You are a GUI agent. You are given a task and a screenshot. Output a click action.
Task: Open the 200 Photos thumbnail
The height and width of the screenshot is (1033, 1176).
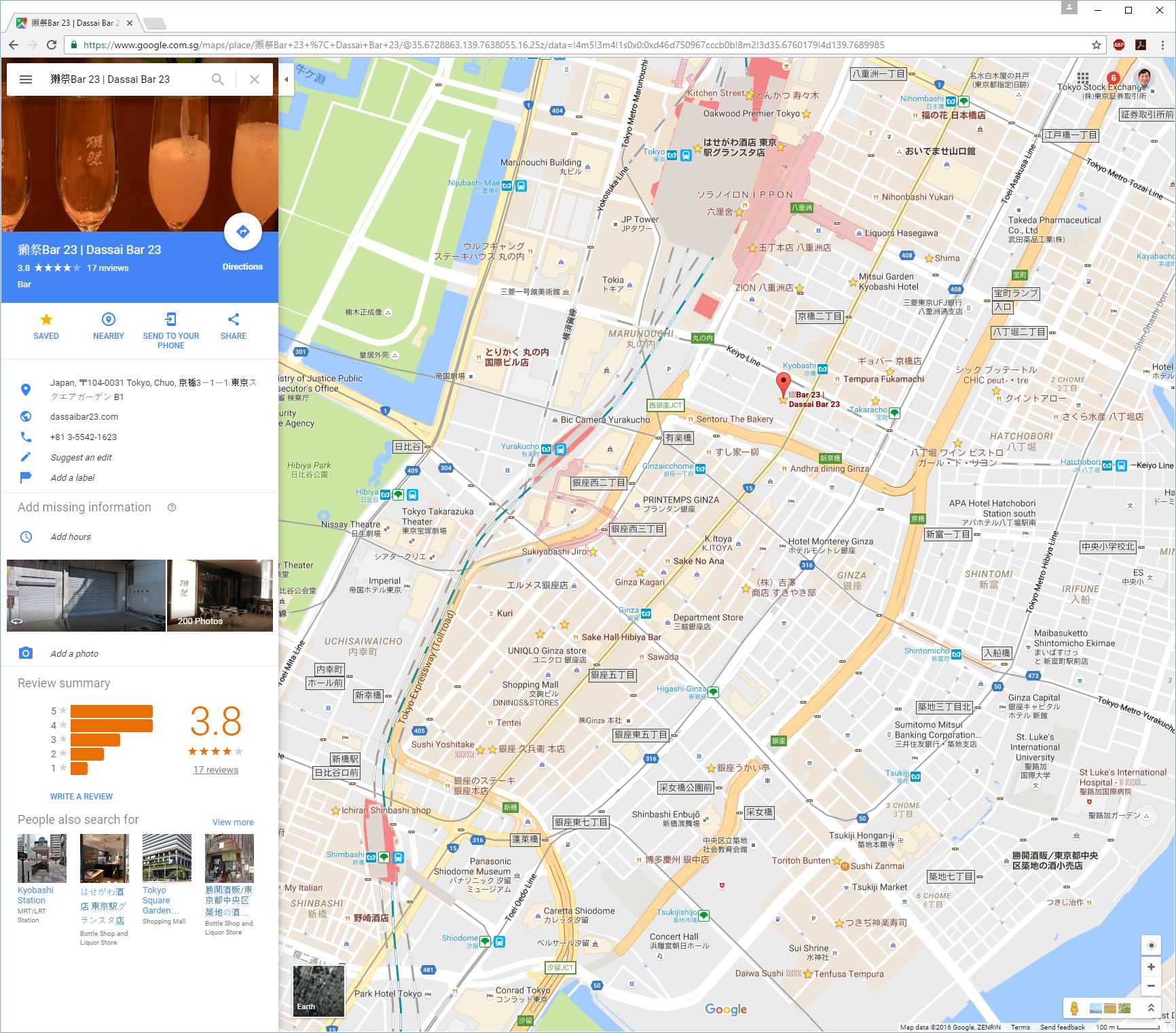pos(220,596)
